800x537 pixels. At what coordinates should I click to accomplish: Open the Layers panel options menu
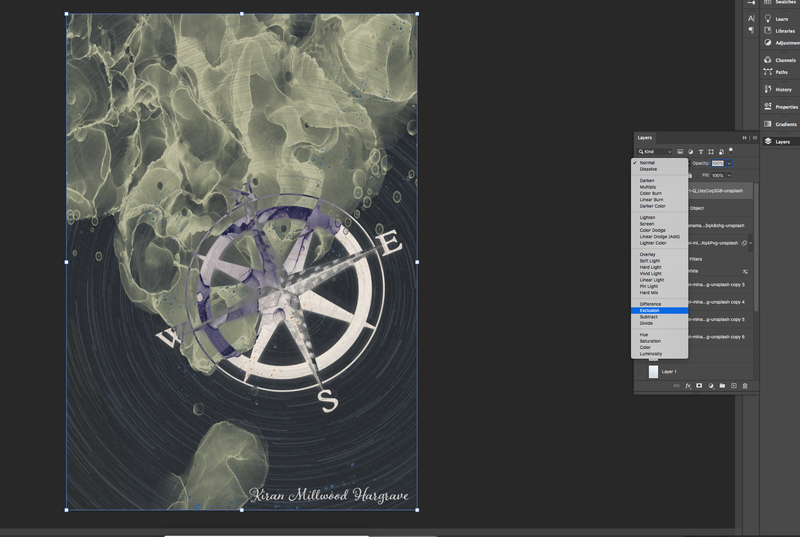(x=755, y=138)
